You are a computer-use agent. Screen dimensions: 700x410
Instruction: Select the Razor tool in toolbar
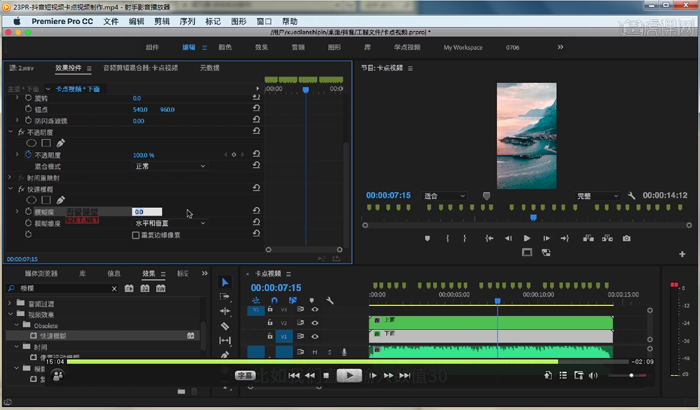point(225,325)
